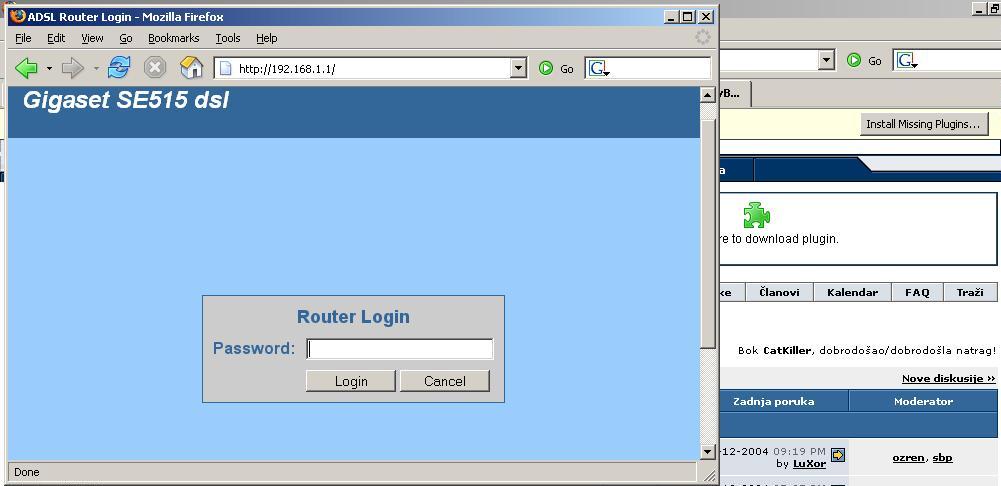Open the Go menu
The width and height of the screenshot is (1001, 486).
pos(126,38)
